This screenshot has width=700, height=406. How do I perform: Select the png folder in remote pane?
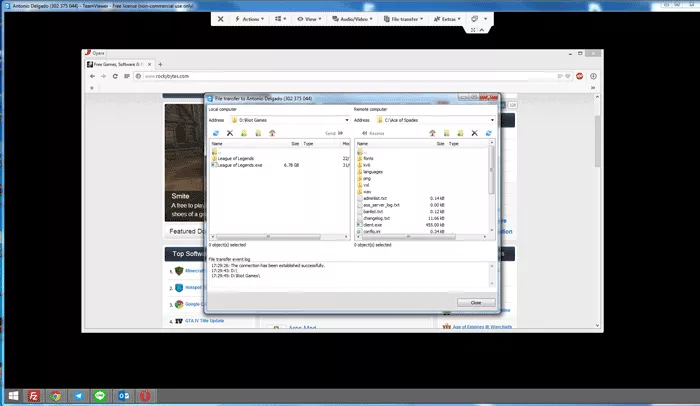364,178
